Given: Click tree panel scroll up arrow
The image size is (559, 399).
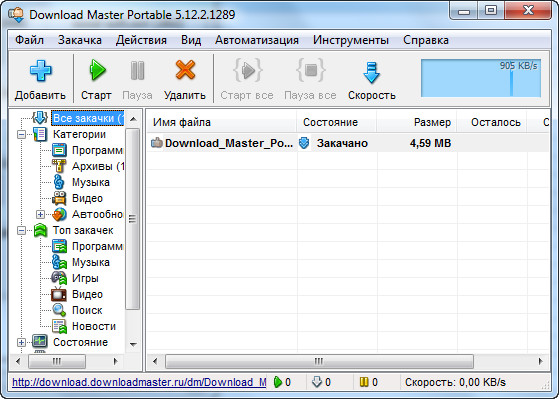Looking at the screenshot, I should coord(133,119).
